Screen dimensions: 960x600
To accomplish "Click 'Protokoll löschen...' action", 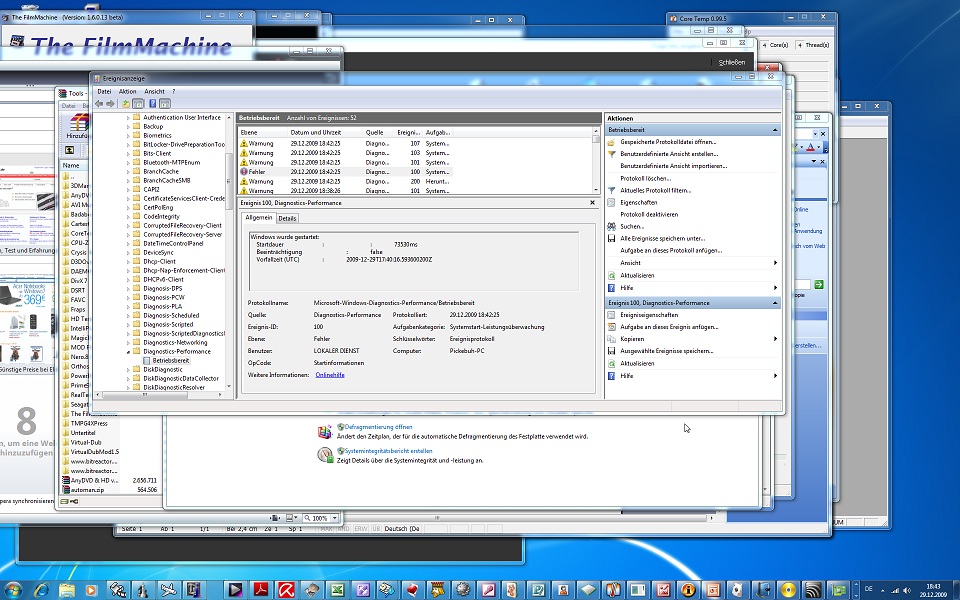I will 645,179.
